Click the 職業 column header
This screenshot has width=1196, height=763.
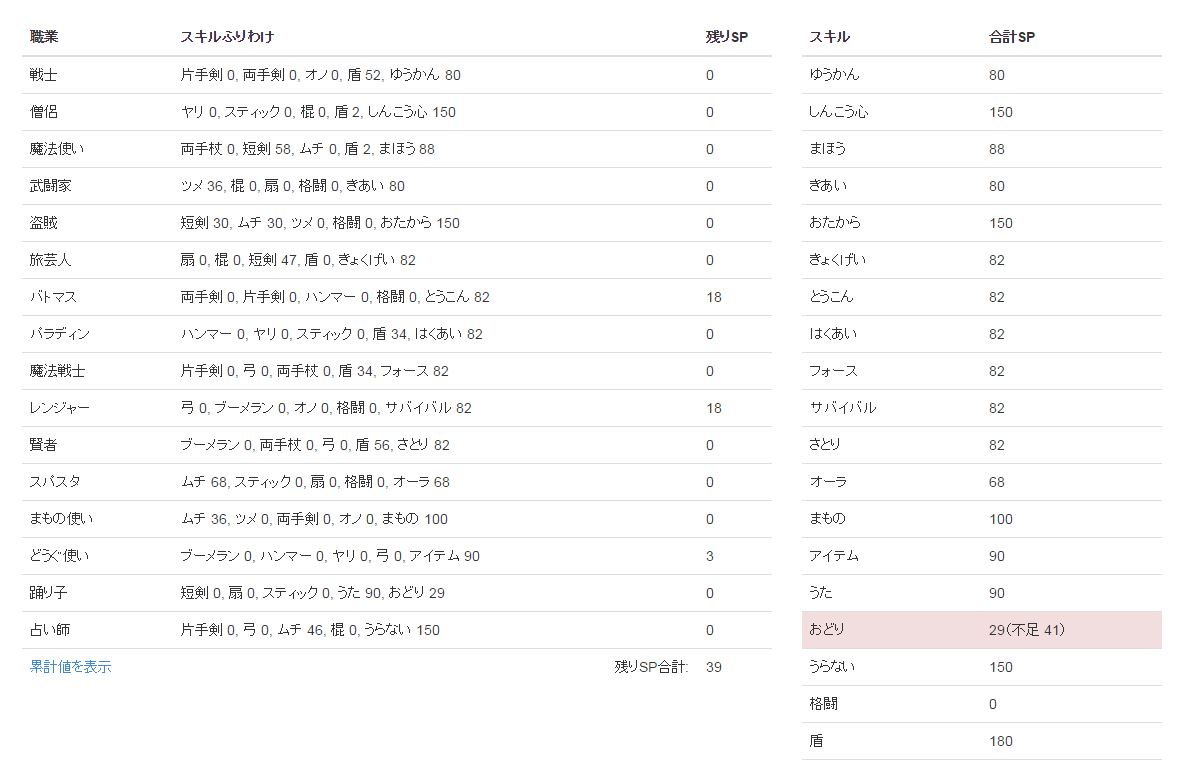[x=44, y=37]
